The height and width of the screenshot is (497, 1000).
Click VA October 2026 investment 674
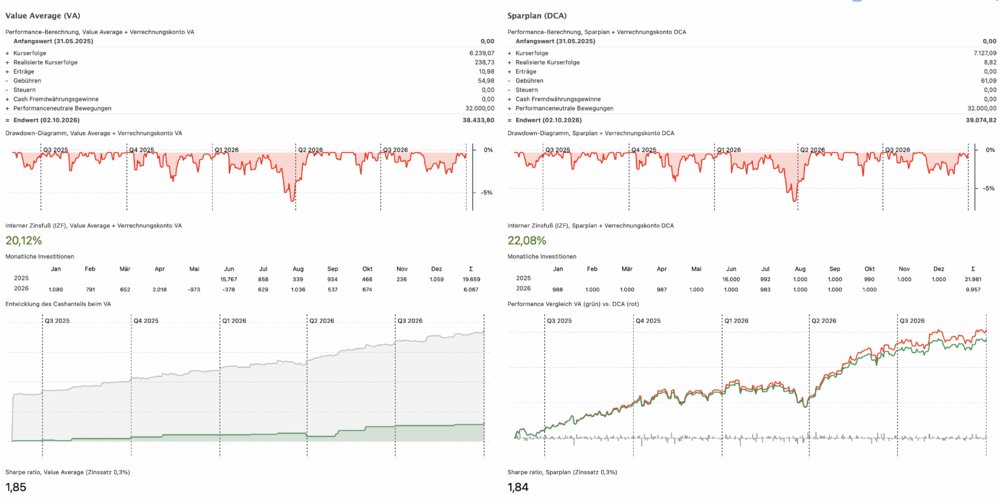click(366, 289)
